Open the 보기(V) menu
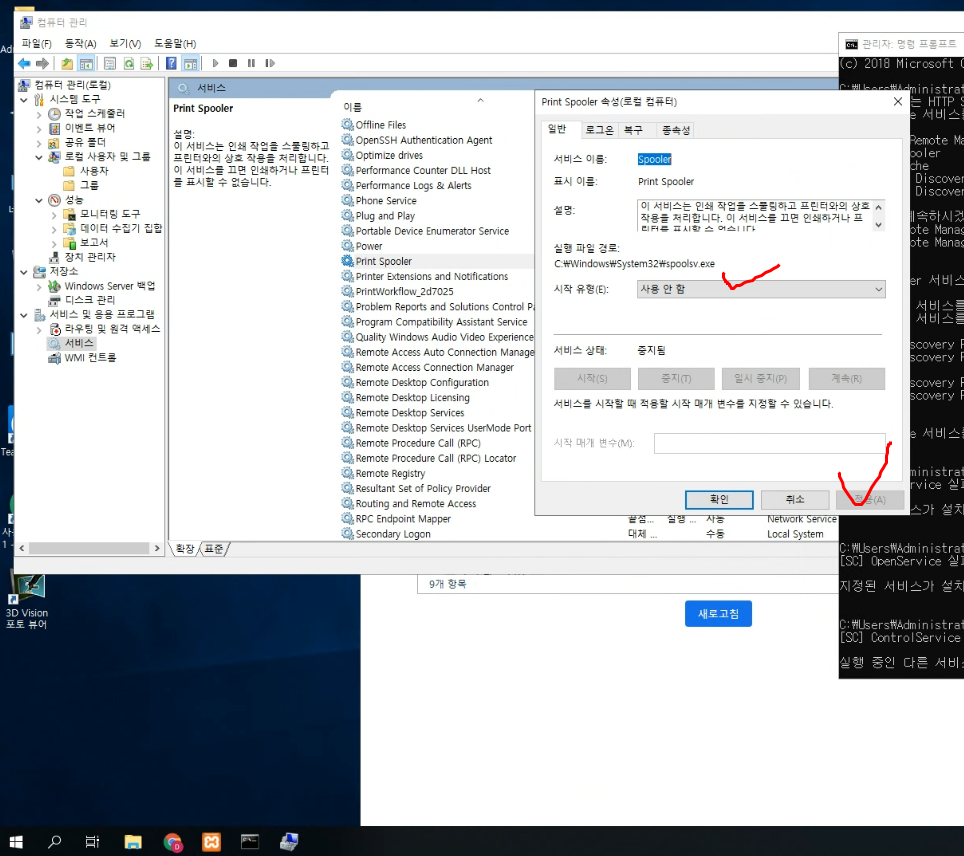964x856 pixels. point(125,44)
